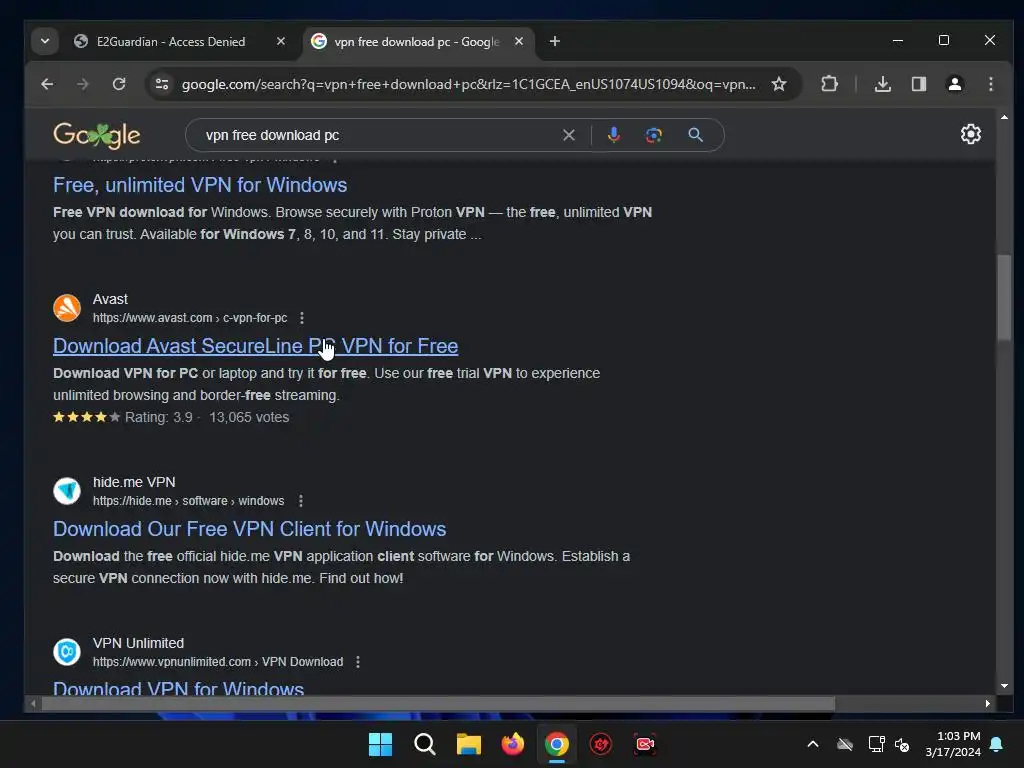Click the horizontal scrollbar thumb
1024x768 pixels.
(x=438, y=703)
